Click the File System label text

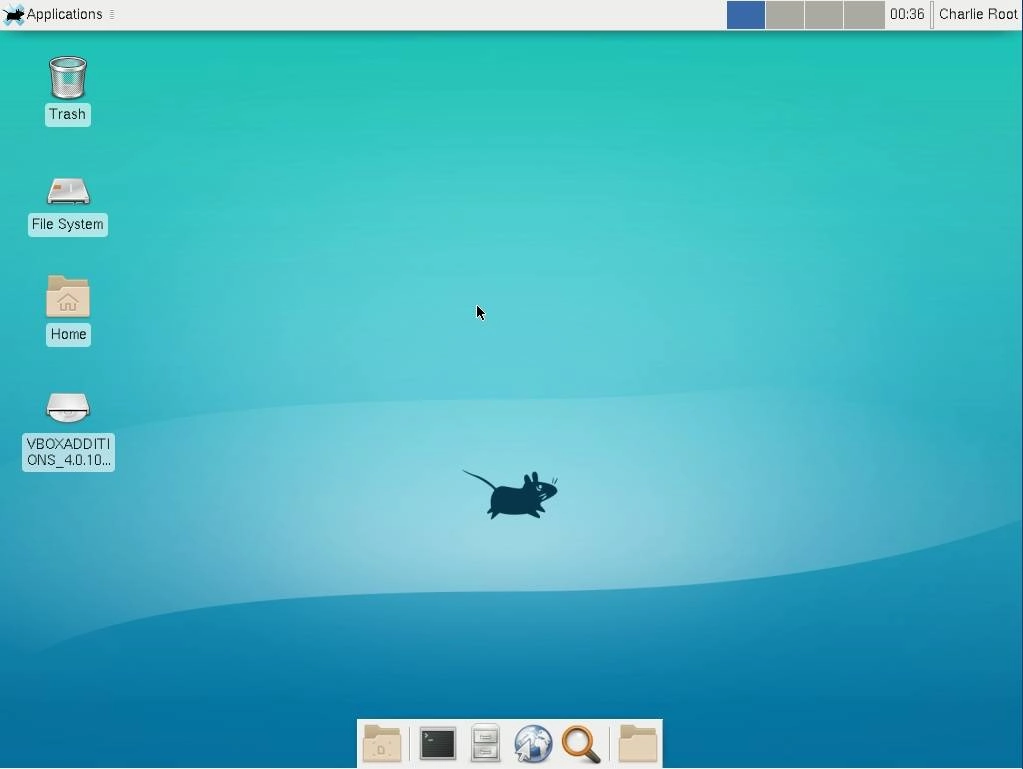click(x=68, y=224)
